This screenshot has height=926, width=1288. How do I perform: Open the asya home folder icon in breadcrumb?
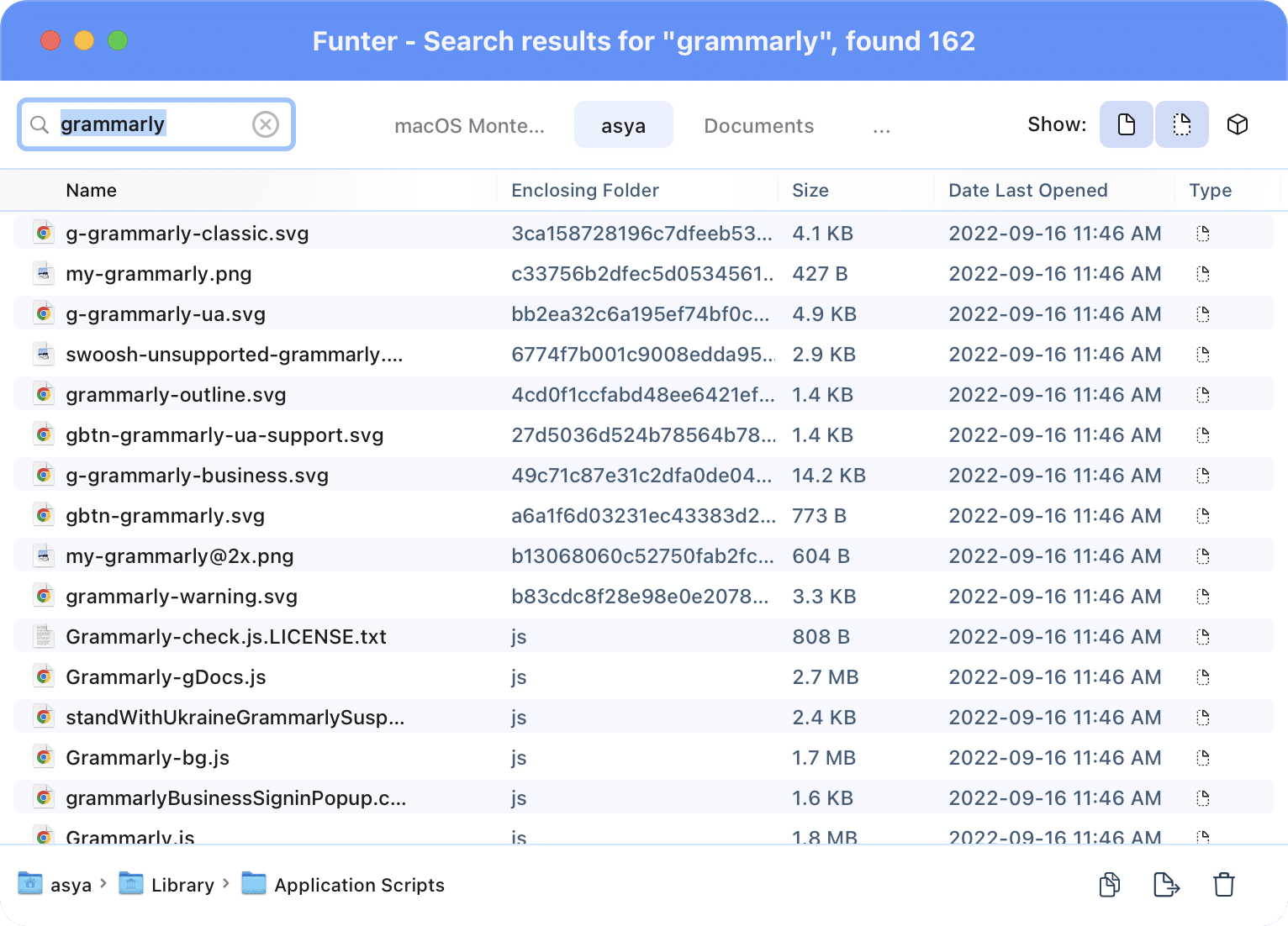29,884
